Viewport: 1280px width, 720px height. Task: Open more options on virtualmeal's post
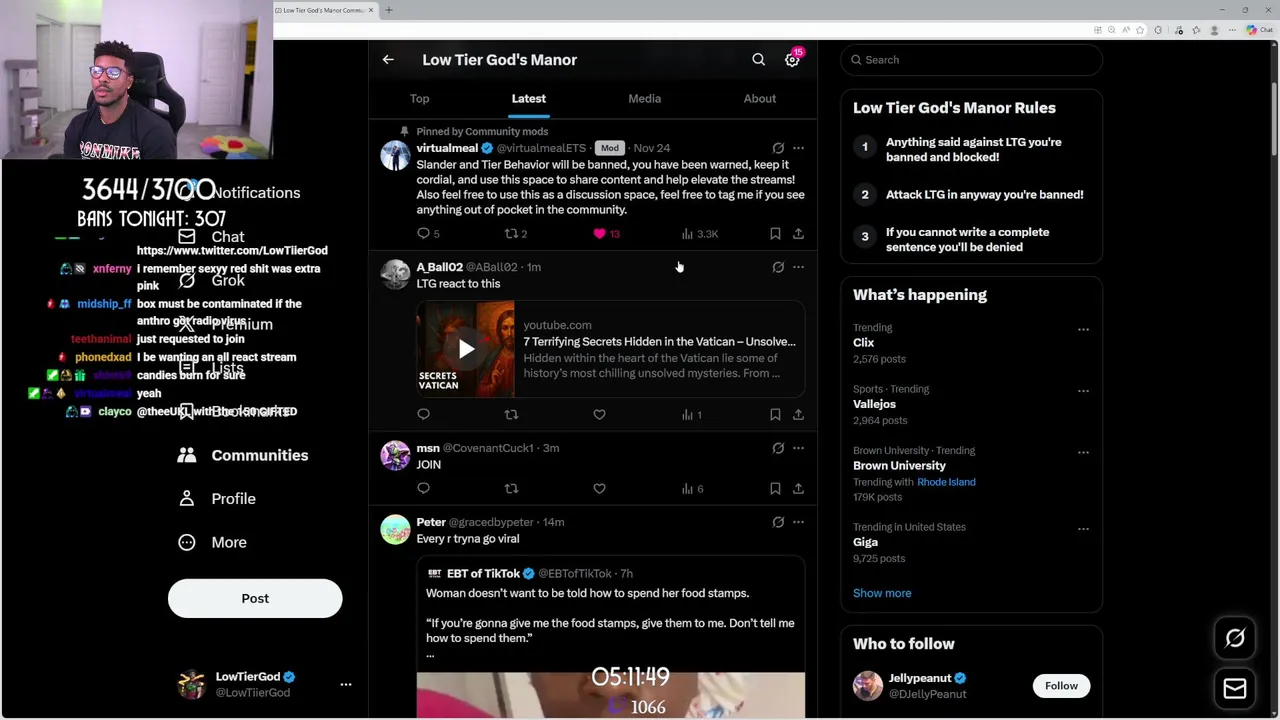click(798, 148)
